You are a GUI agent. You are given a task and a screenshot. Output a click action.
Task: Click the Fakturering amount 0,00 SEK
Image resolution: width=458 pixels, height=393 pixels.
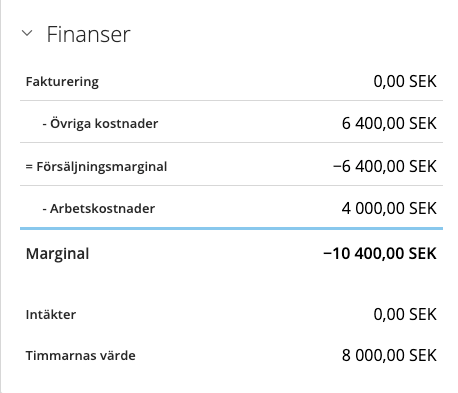coord(405,82)
